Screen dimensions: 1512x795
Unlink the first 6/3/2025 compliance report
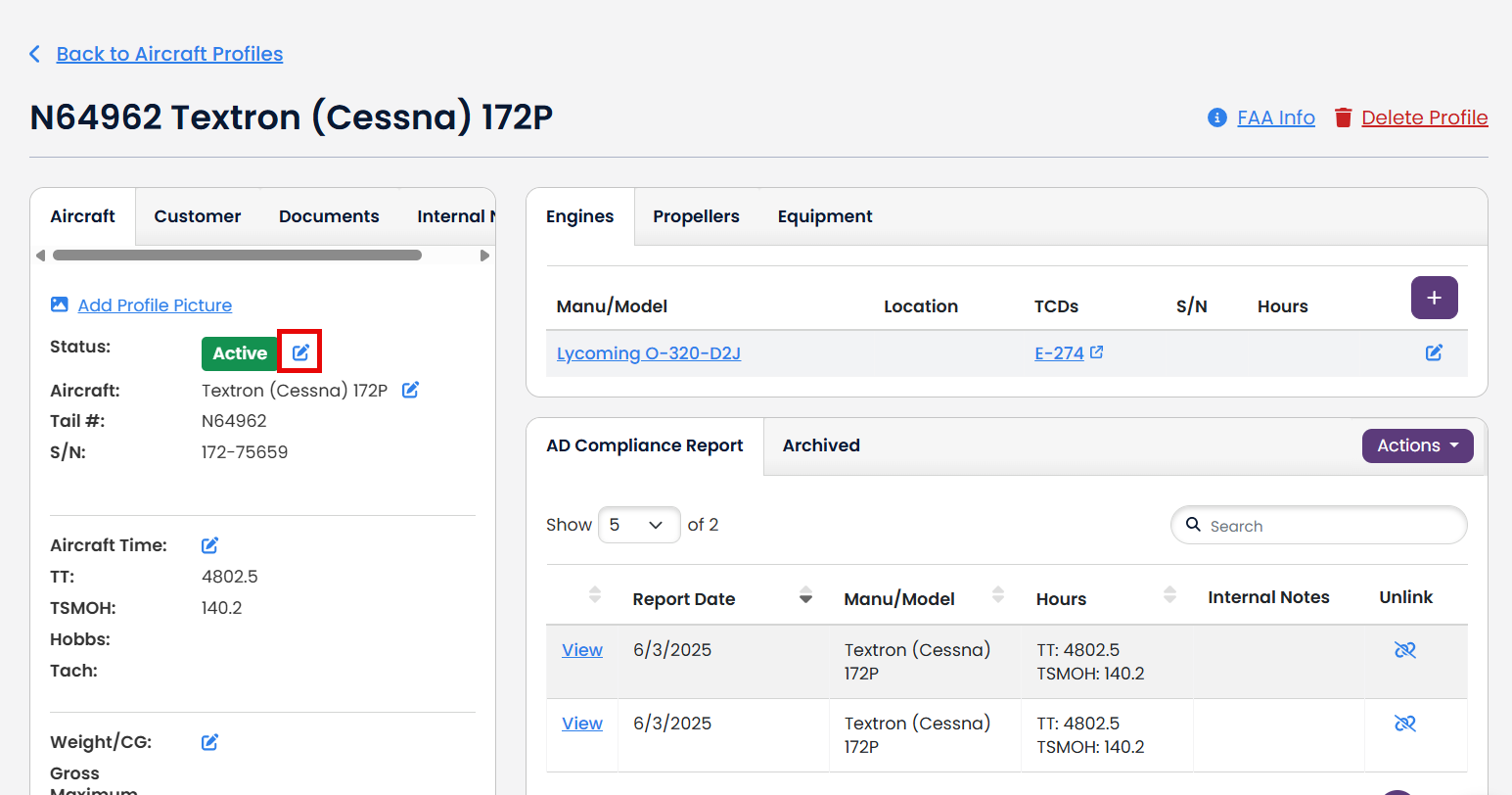pyautogui.click(x=1404, y=650)
